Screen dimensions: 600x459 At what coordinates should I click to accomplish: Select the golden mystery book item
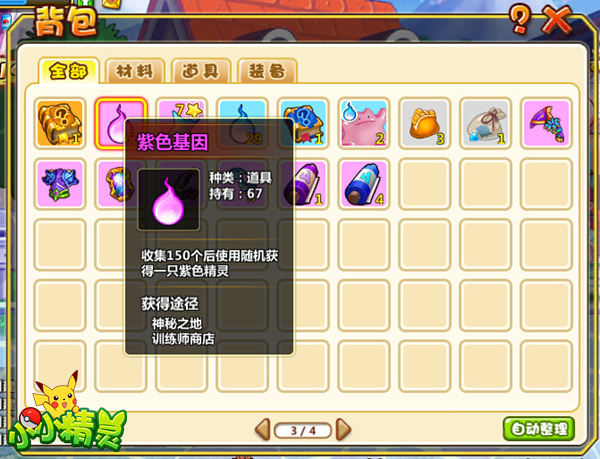pyautogui.click(x=60, y=123)
